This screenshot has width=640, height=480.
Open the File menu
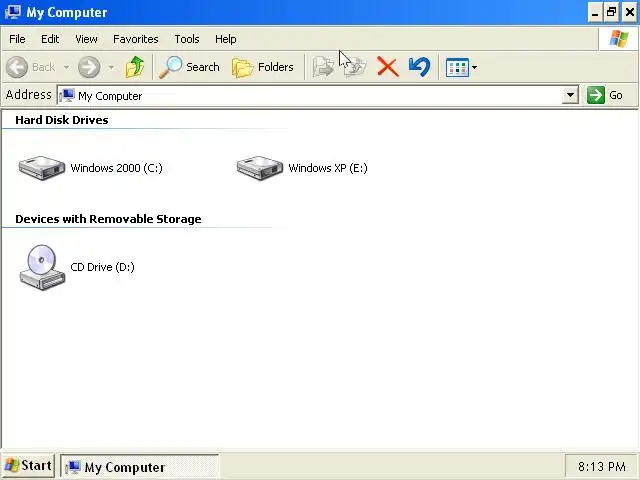tap(17, 39)
